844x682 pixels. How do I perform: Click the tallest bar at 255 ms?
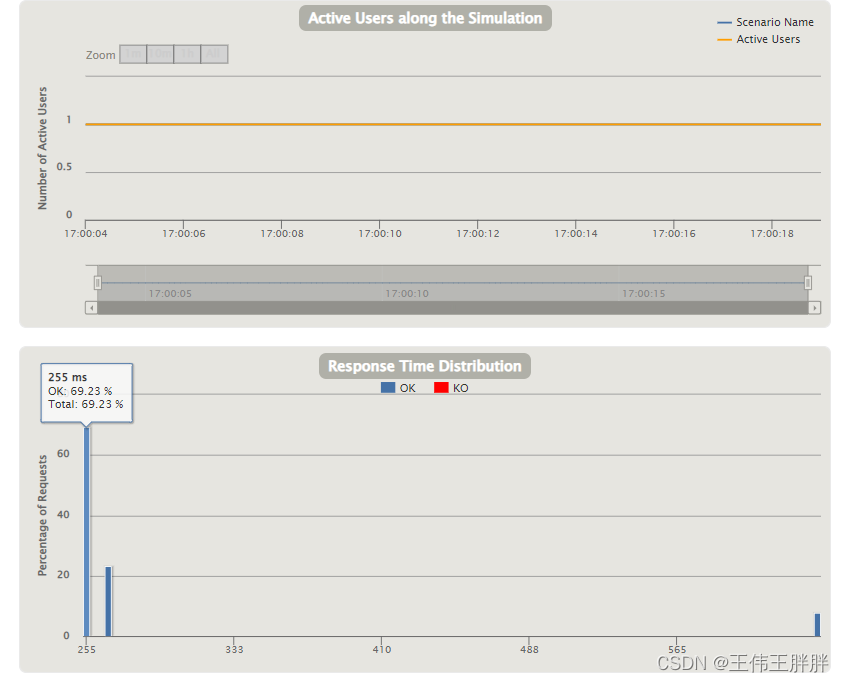click(87, 532)
